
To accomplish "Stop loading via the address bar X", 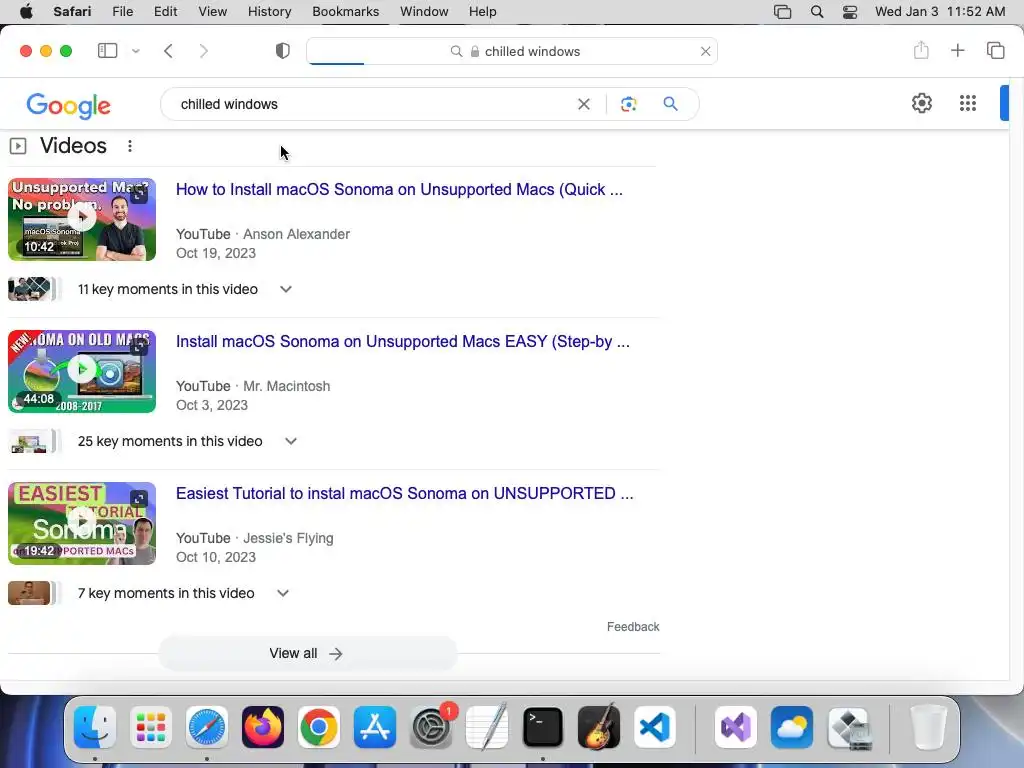I will tap(705, 51).
